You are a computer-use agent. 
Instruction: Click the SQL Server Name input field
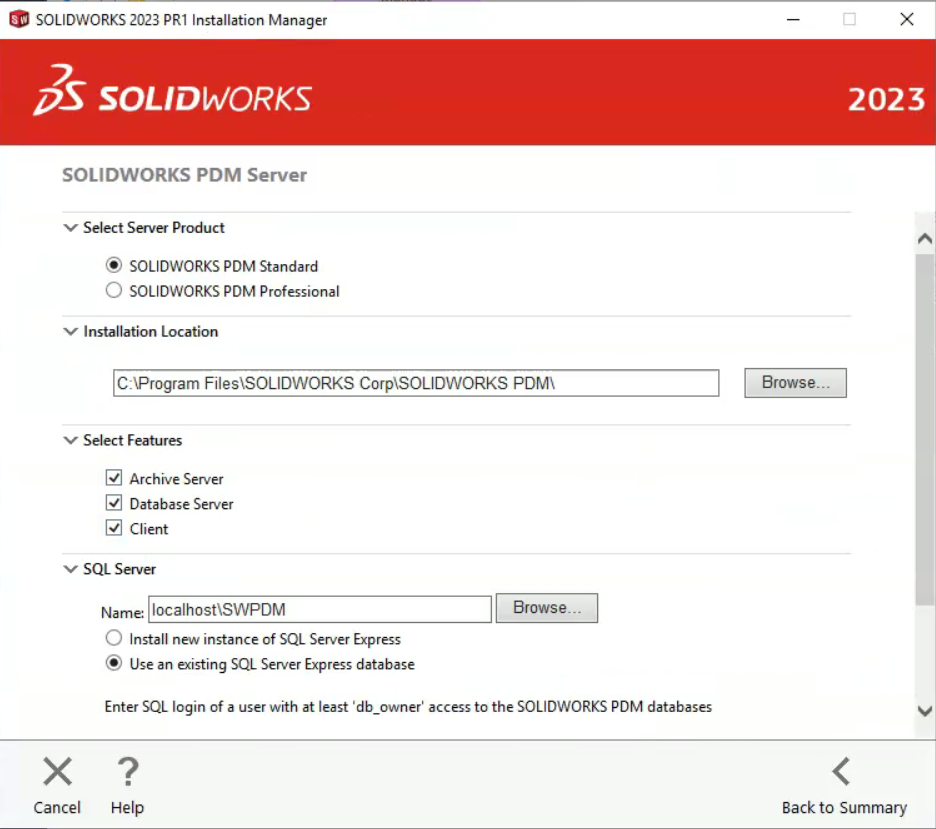[x=320, y=609]
